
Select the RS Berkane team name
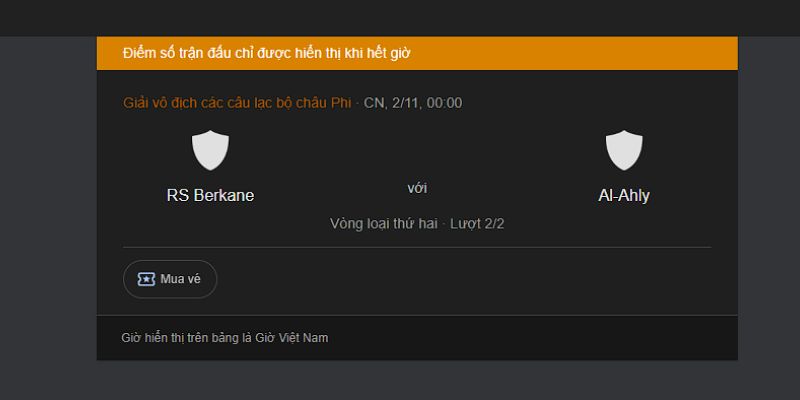coord(210,196)
